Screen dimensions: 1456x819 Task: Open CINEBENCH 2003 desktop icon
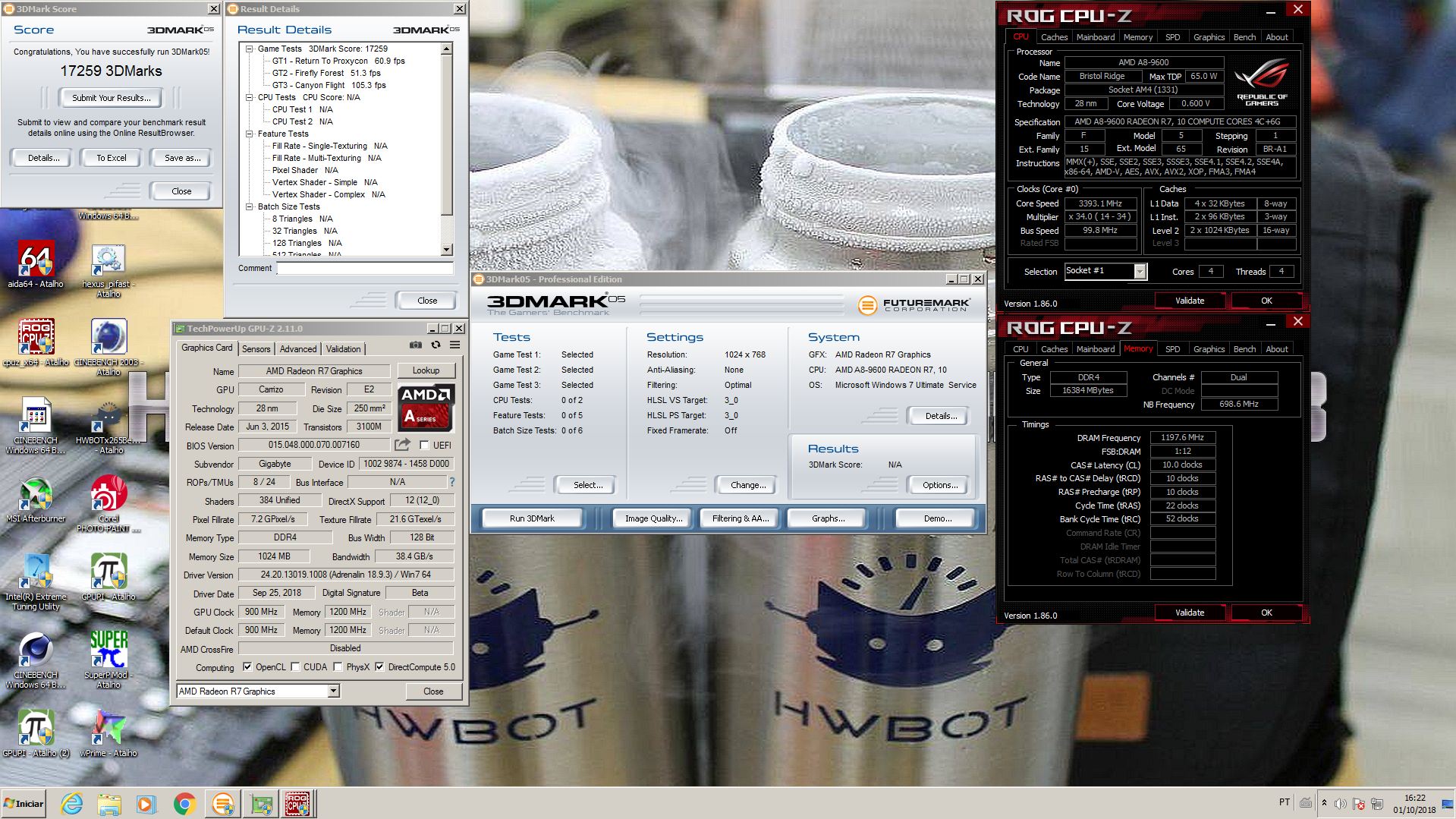pyautogui.click(x=108, y=347)
